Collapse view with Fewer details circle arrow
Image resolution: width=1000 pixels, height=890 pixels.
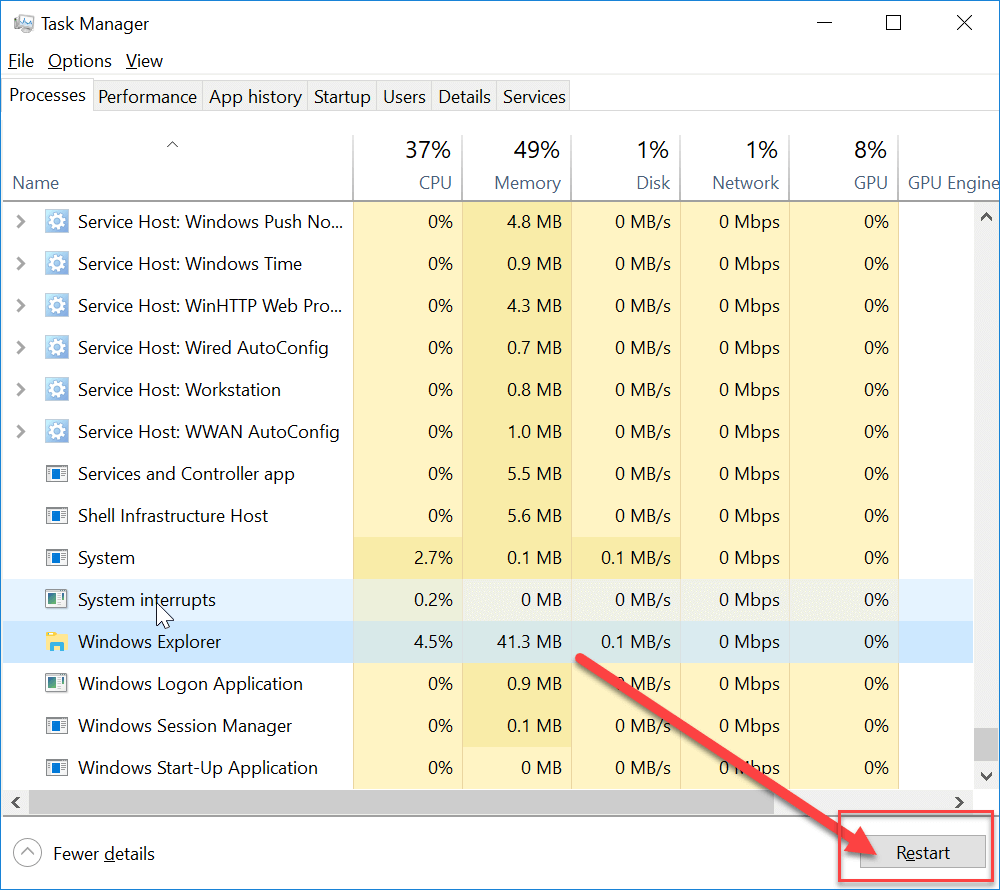tap(28, 853)
